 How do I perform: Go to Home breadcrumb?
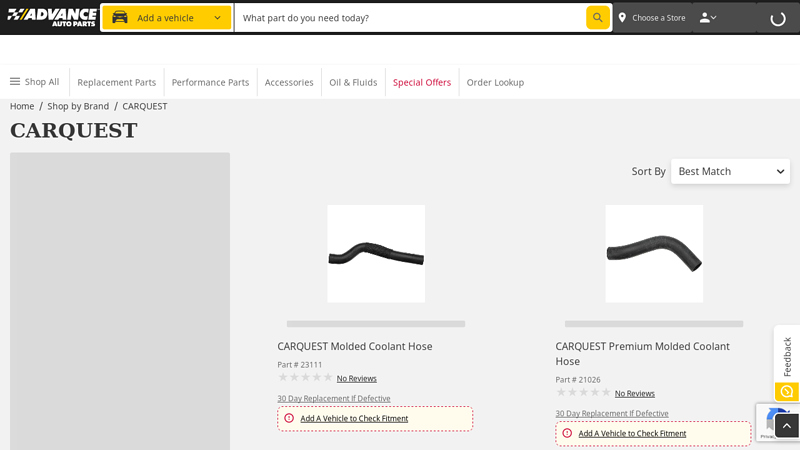click(22, 106)
